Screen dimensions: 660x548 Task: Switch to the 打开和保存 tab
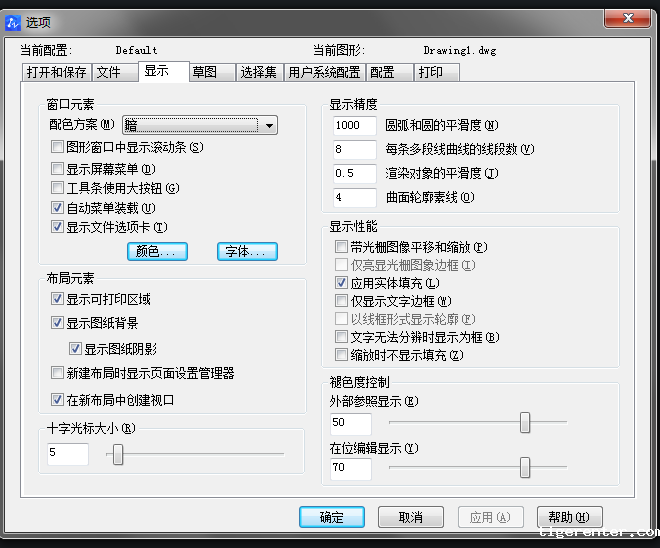55,72
